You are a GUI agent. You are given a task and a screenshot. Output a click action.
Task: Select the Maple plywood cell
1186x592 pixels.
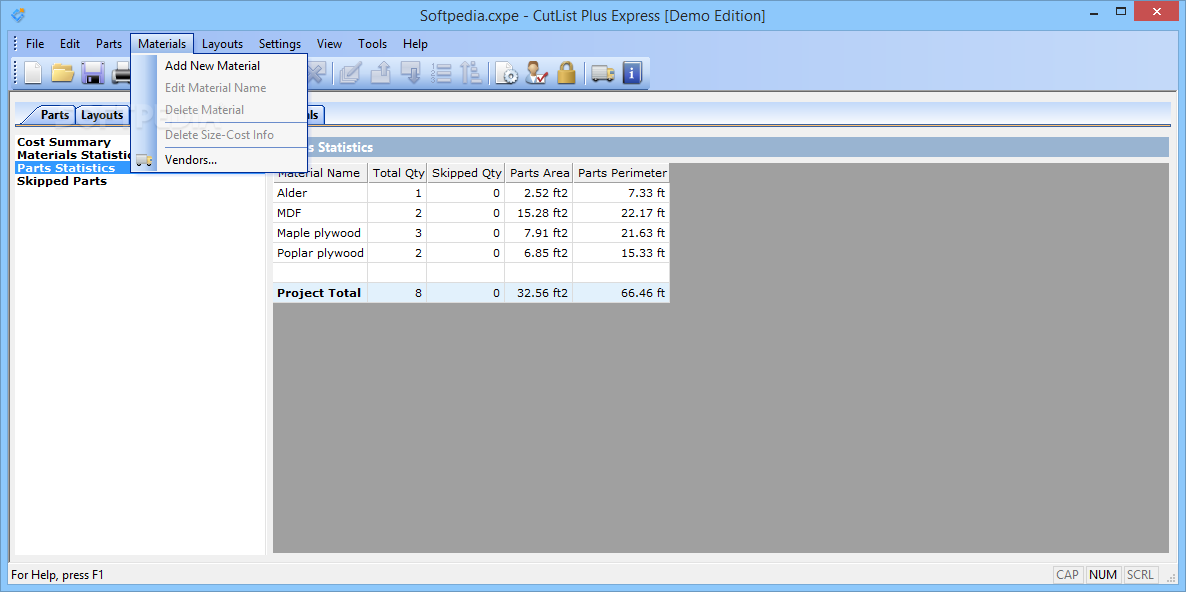pyautogui.click(x=321, y=233)
